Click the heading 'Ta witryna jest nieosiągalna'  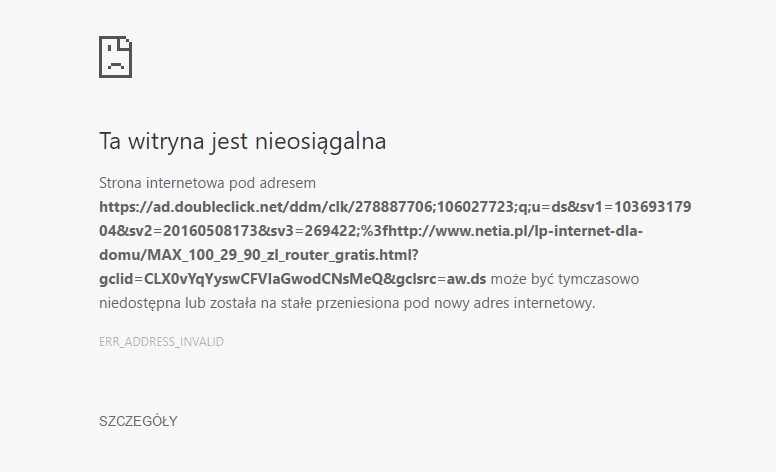pyautogui.click(x=242, y=142)
